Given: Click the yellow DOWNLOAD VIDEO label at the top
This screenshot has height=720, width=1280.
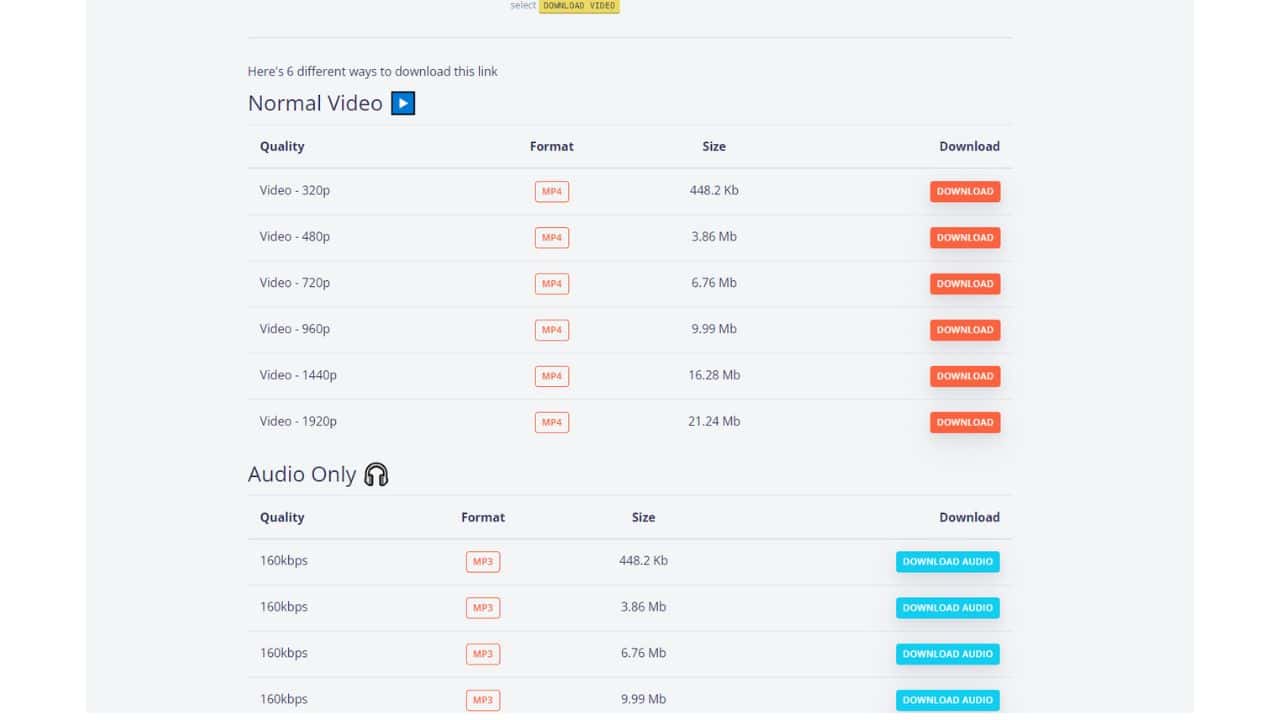Looking at the screenshot, I should point(579,5).
